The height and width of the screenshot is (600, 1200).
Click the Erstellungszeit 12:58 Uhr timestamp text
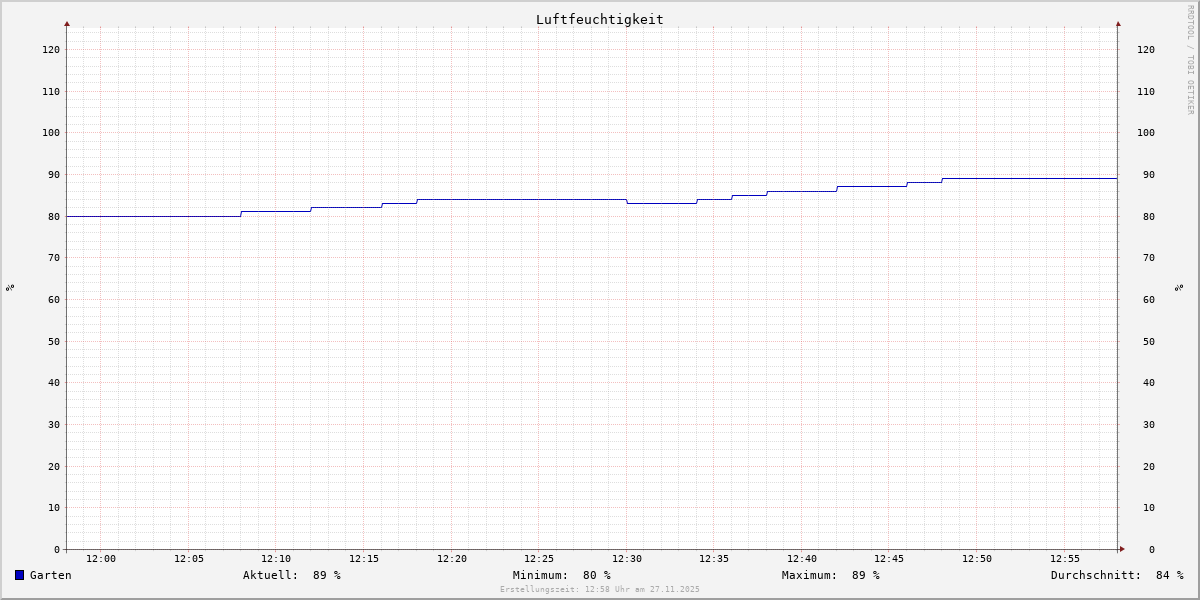(x=600, y=589)
